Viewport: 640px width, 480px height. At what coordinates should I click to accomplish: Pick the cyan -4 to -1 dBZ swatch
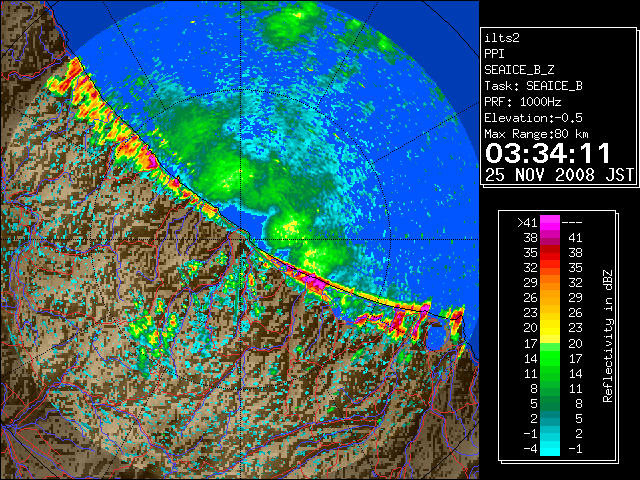[x=550, y=449]
